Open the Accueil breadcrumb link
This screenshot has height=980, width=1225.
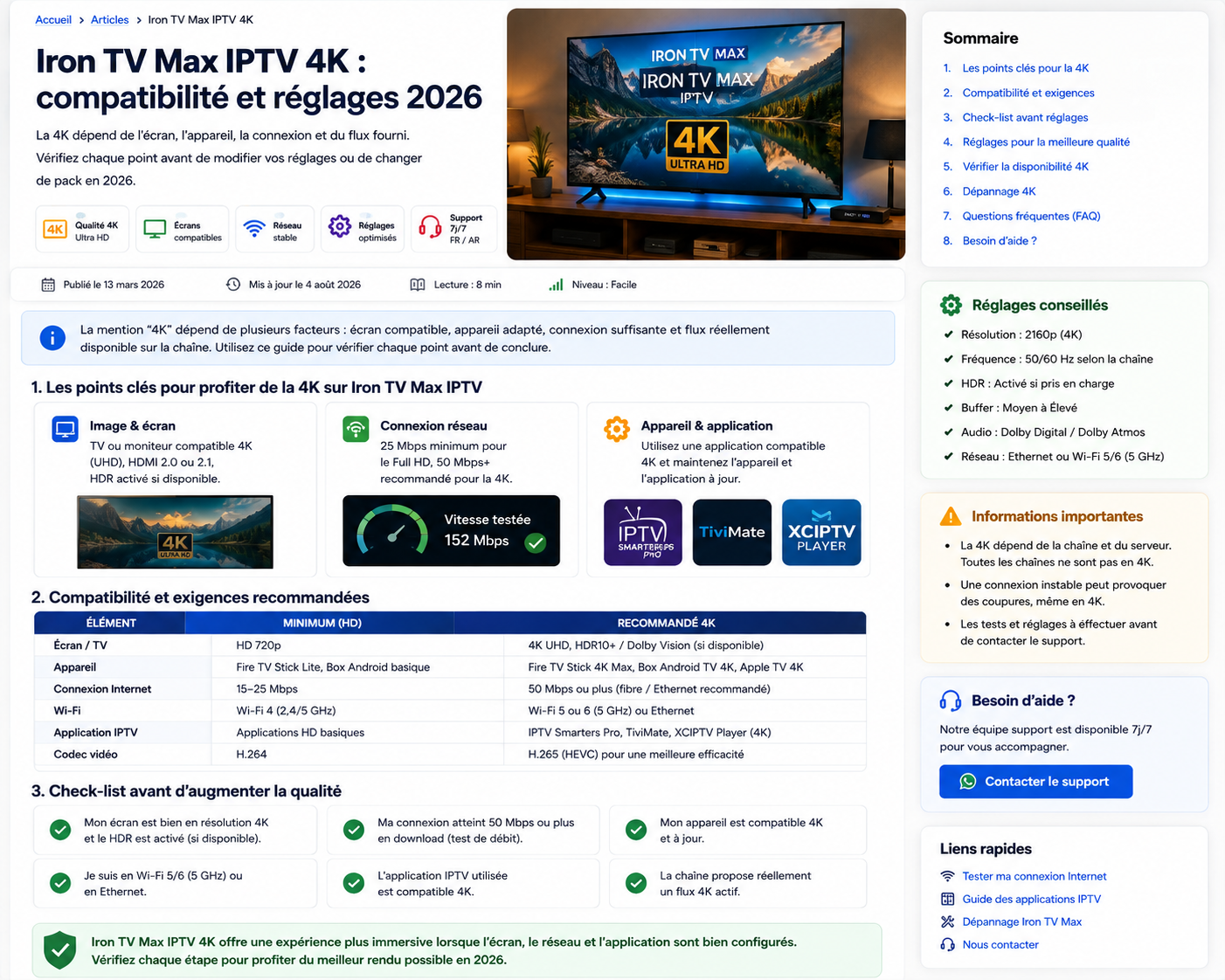click(x=53, y=19)
